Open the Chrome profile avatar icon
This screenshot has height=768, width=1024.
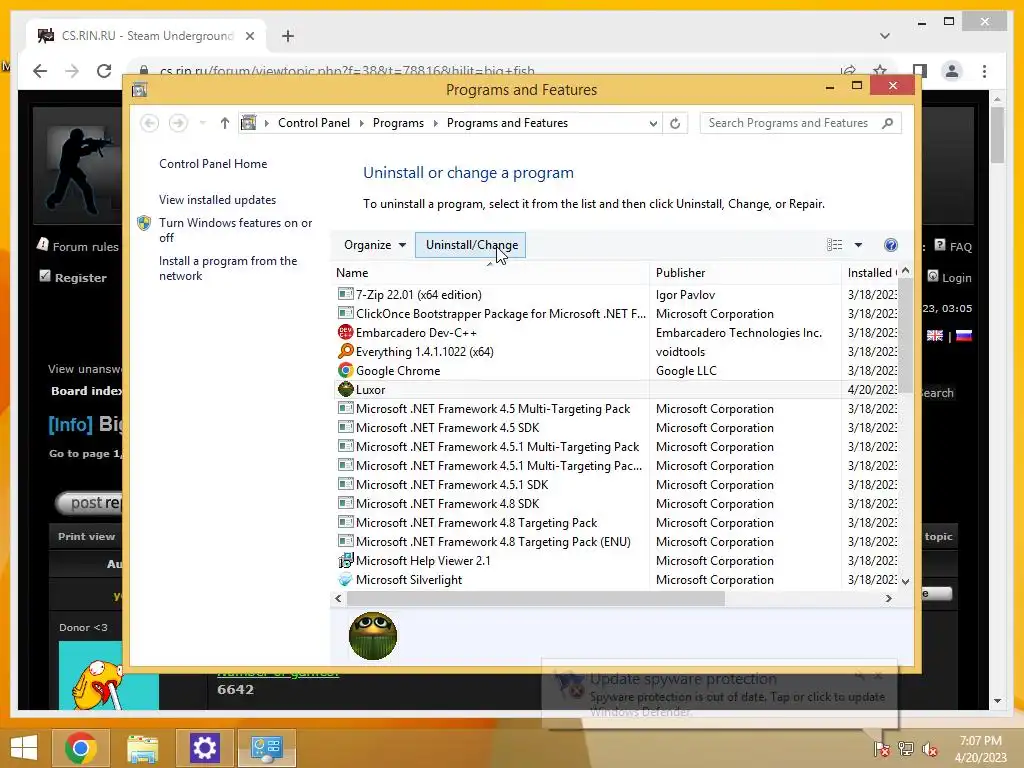click(952, 71)
